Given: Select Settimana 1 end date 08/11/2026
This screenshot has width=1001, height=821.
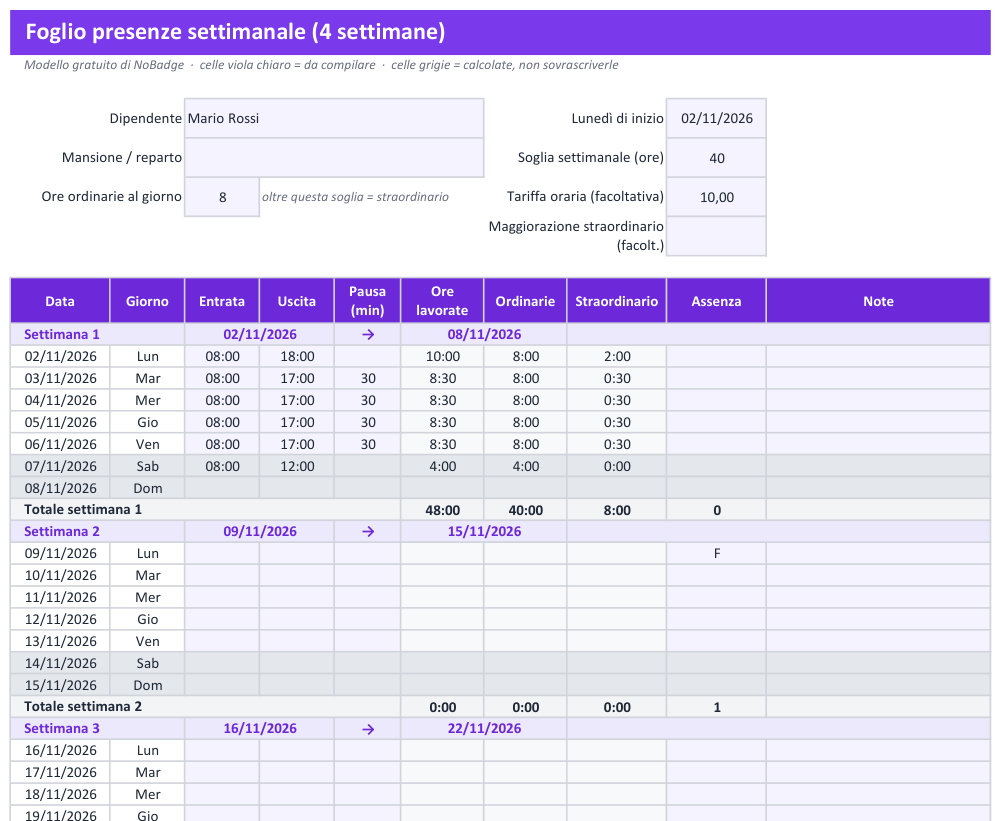Looking at the screenshot, I should (x=484, y=334).
